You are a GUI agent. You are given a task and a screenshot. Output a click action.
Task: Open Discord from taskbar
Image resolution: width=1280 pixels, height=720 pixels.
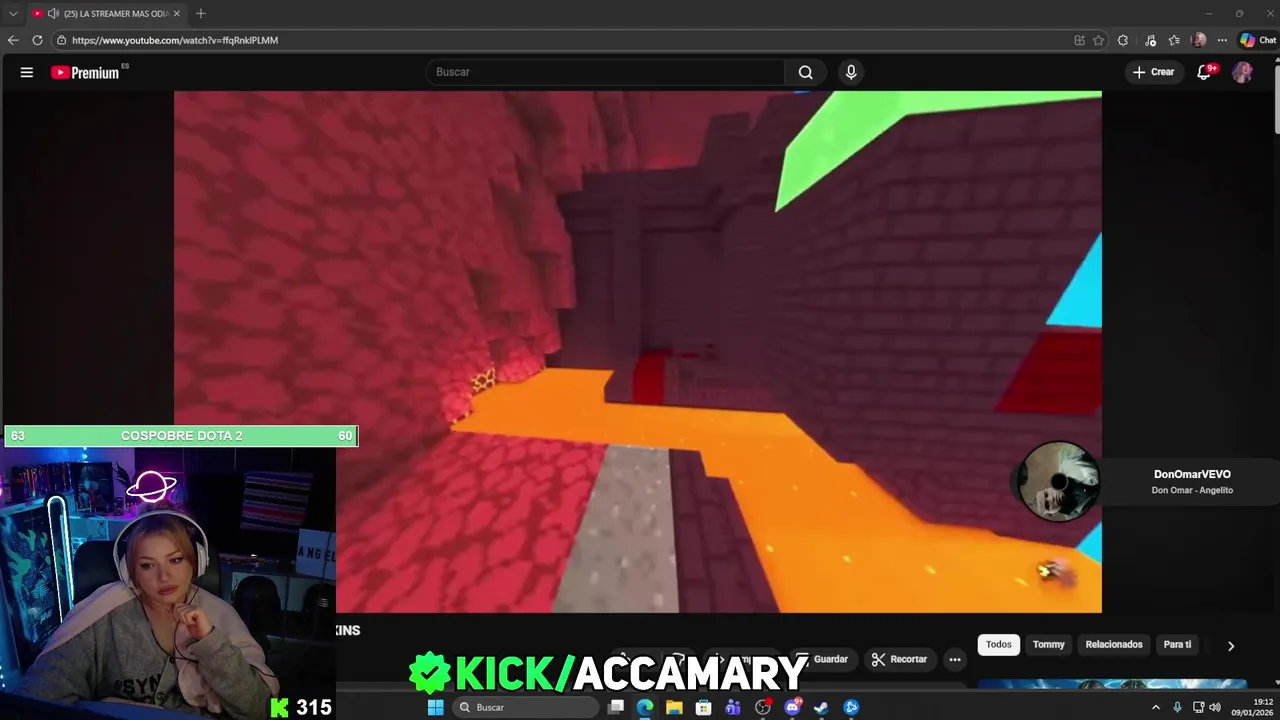click(793, 707)
